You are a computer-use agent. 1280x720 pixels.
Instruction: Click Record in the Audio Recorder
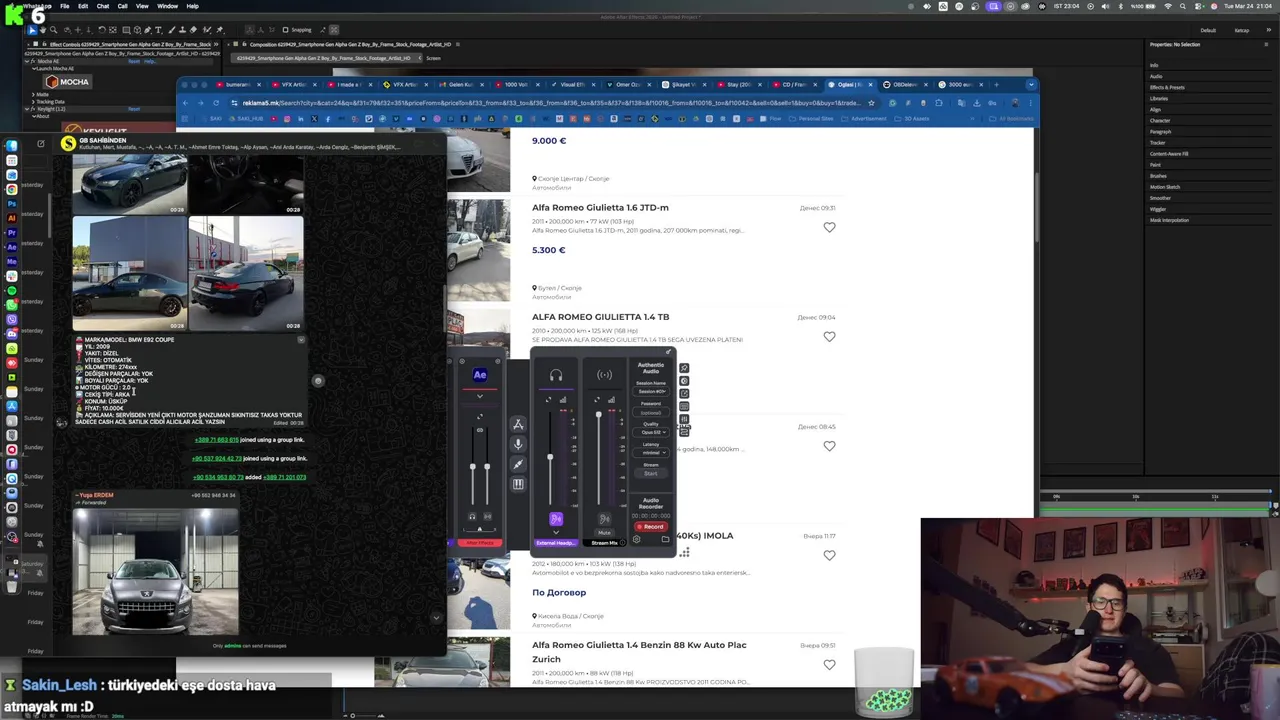651,526
